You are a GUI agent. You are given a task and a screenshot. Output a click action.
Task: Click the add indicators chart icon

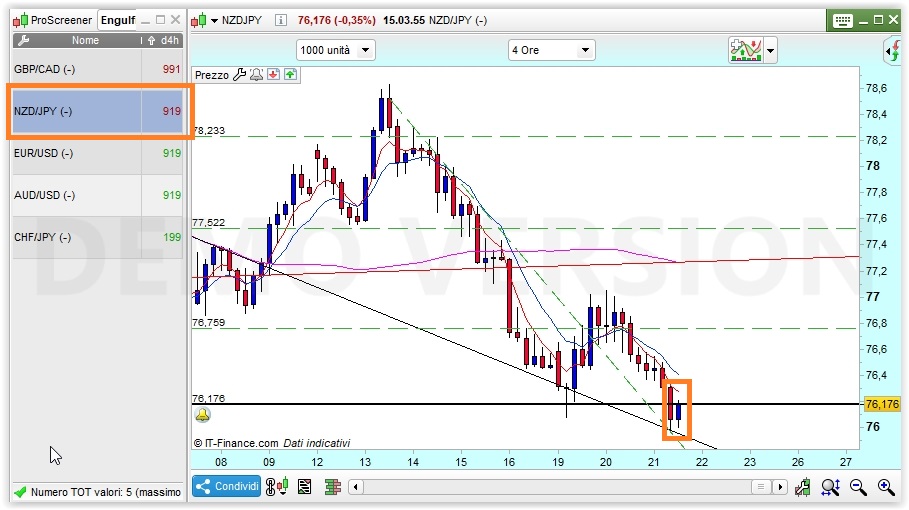click(x=746, y=50)
